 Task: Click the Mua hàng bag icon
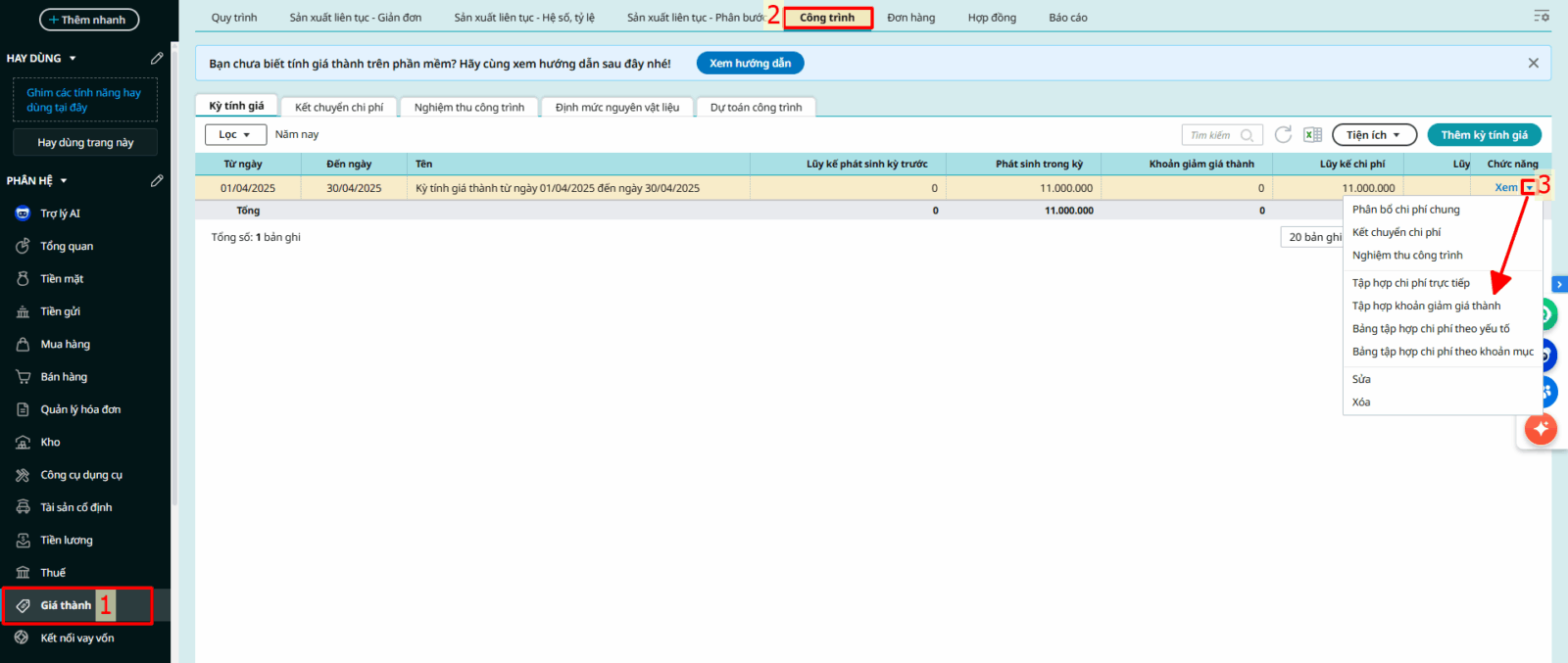point(23,345)
